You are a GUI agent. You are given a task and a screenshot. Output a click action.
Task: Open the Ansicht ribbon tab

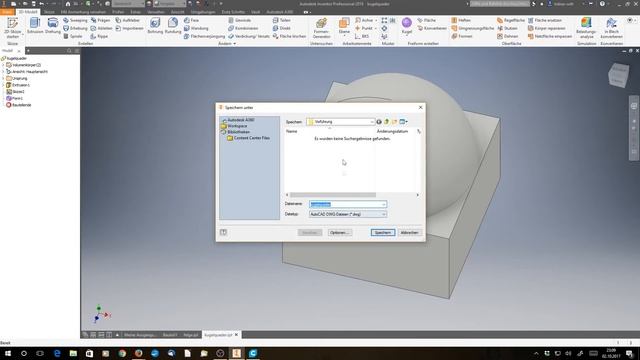[177, 12]
